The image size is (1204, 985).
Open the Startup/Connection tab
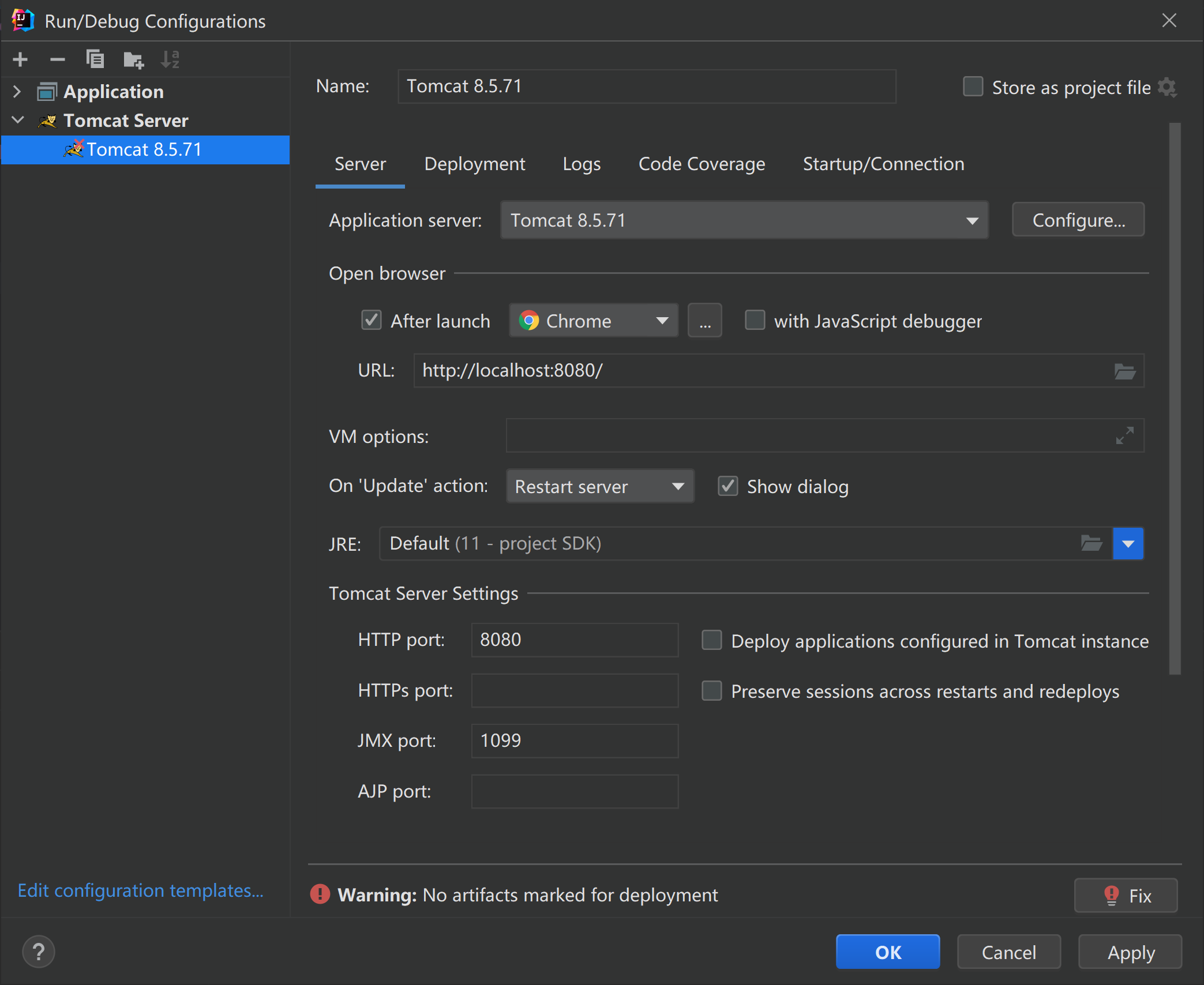(x=883, y=164)
